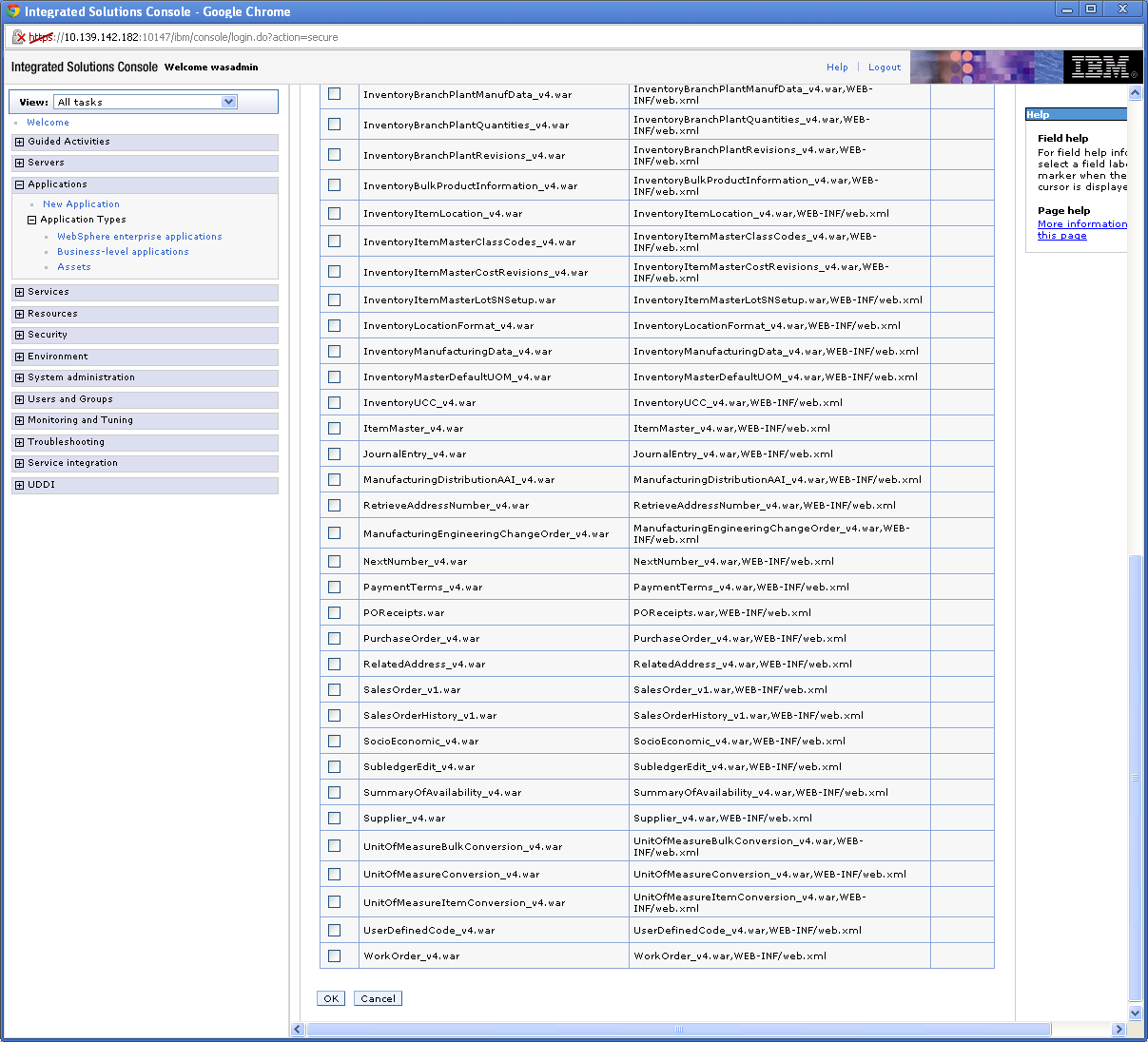
Task: Check the Supplier_v4.war checkbox
Action: click(334, 818)
